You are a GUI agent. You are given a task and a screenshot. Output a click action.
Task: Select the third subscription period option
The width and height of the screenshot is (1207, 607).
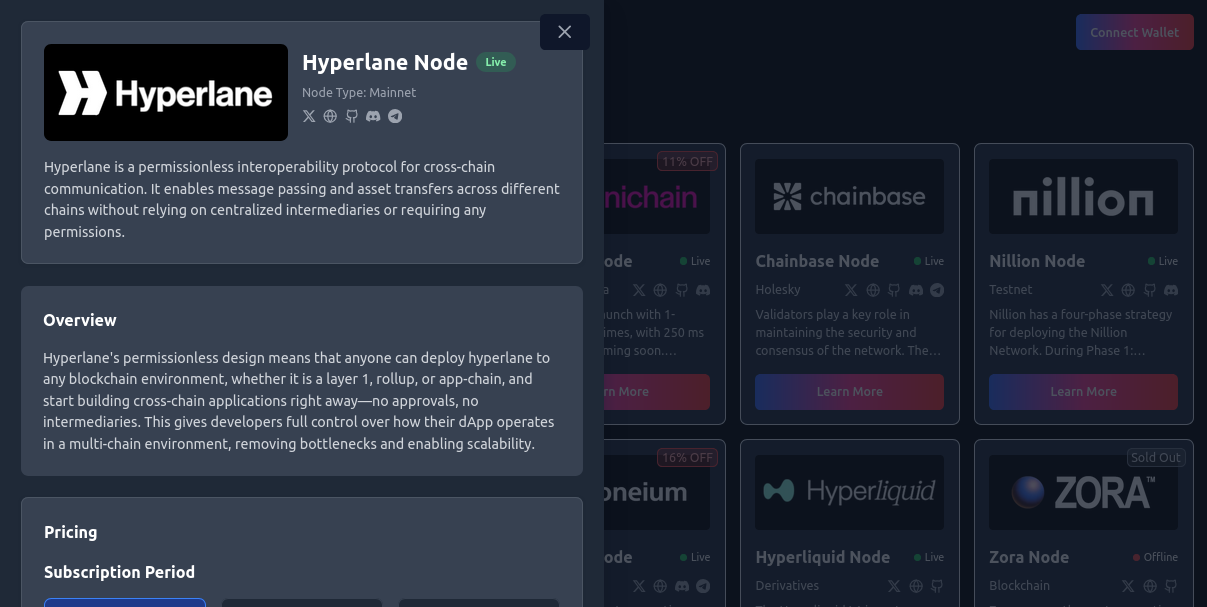click(479, 602)
